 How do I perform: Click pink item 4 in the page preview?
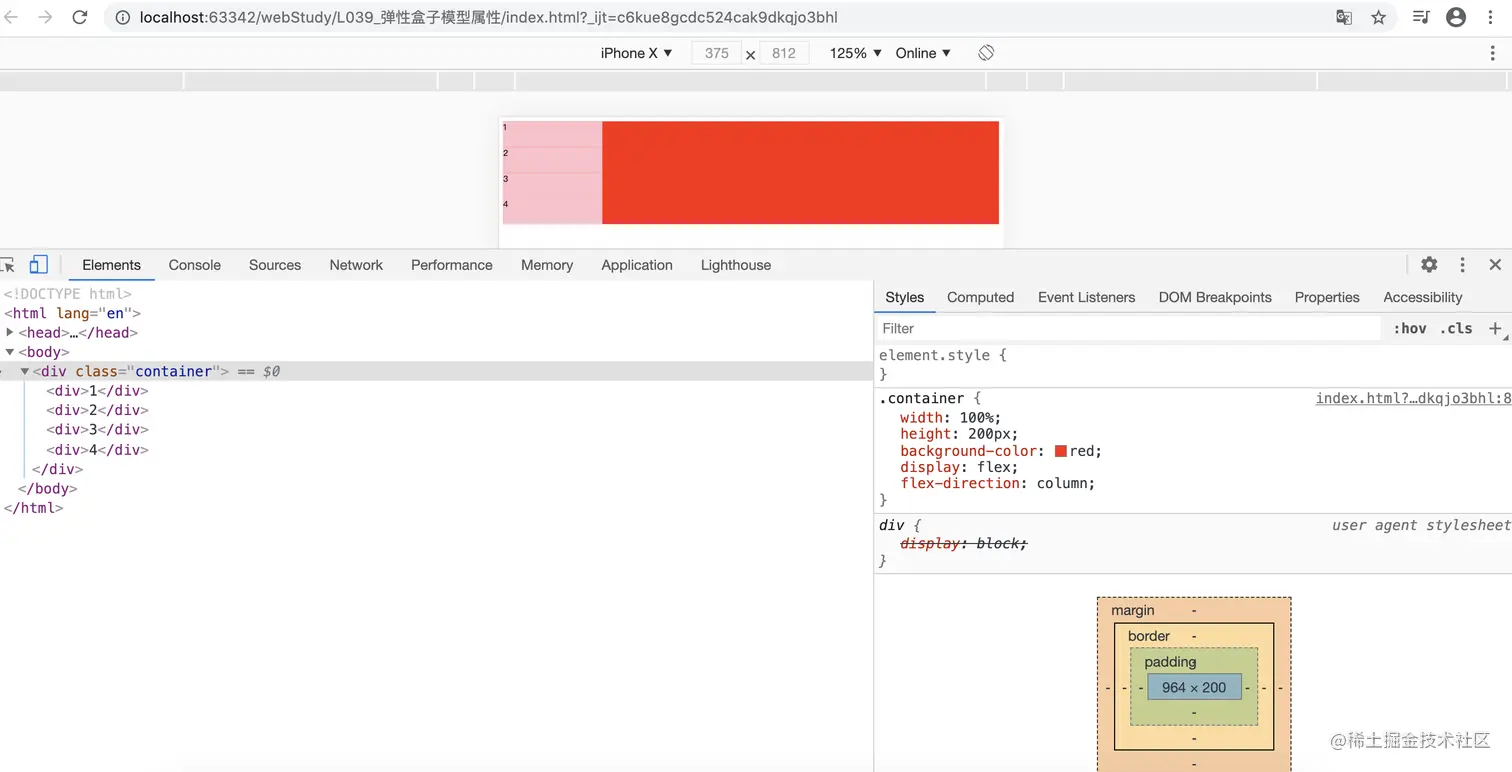552,211
